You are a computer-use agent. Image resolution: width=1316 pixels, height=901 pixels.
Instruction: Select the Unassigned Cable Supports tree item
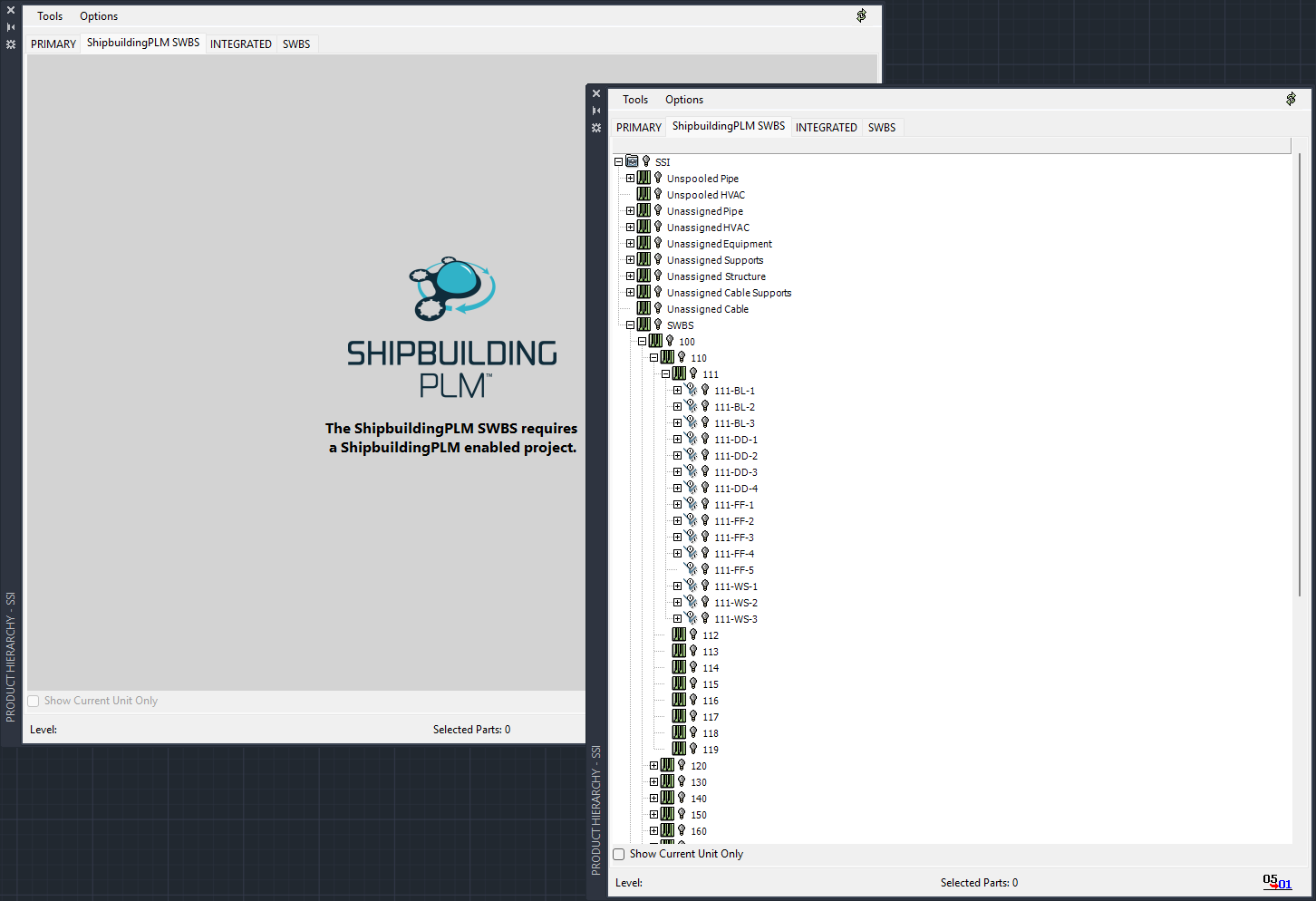(729, 293)
